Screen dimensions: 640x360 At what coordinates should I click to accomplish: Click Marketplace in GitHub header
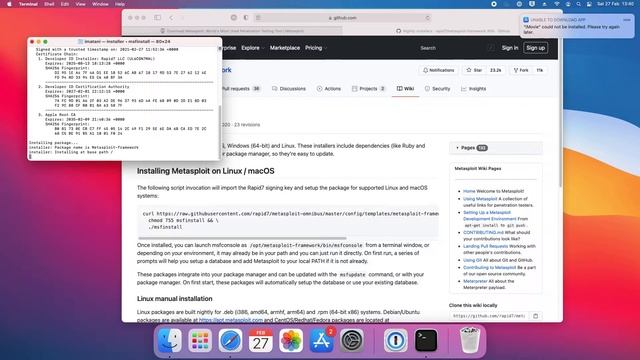pyautogui.click(x=284, y=48)
